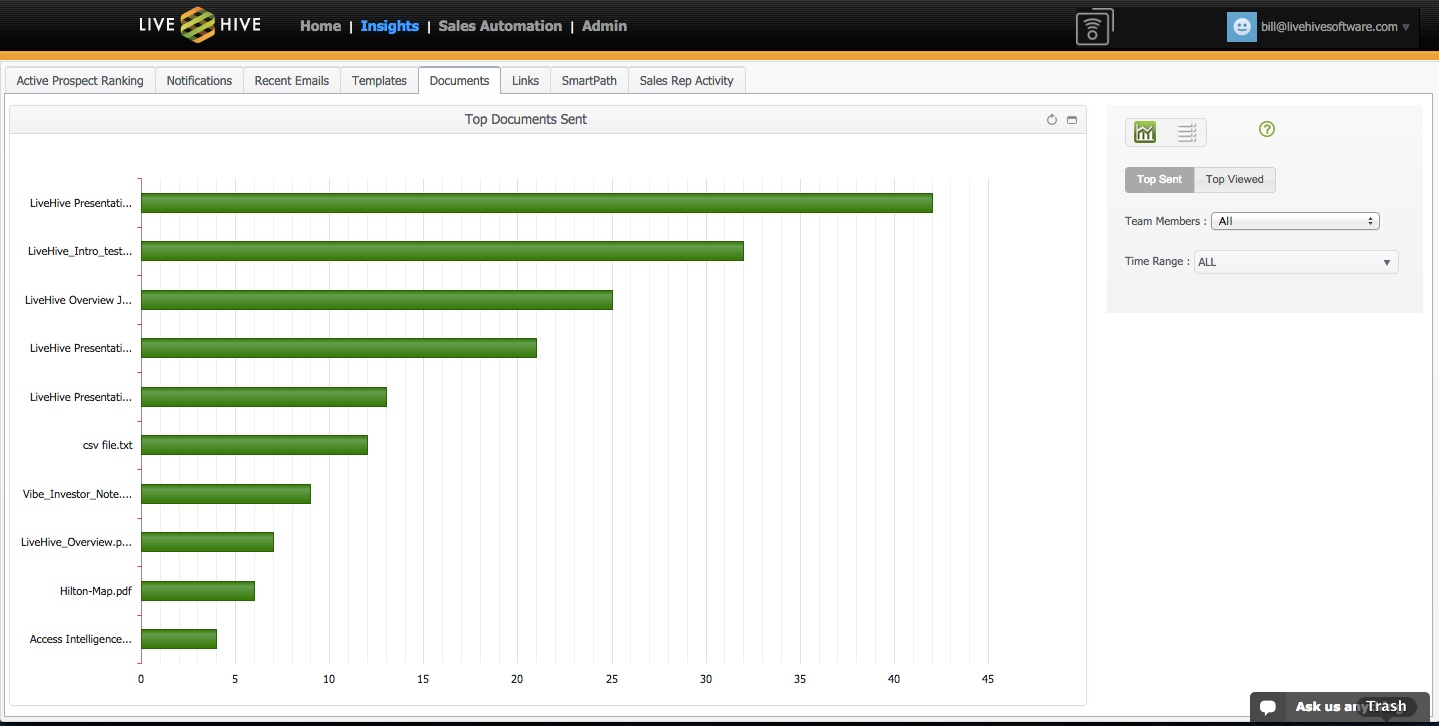Open the broadcast device icon in header
Viewport: 1439px width, 726px height.
pyautogui.click(x=1094, y=27)
